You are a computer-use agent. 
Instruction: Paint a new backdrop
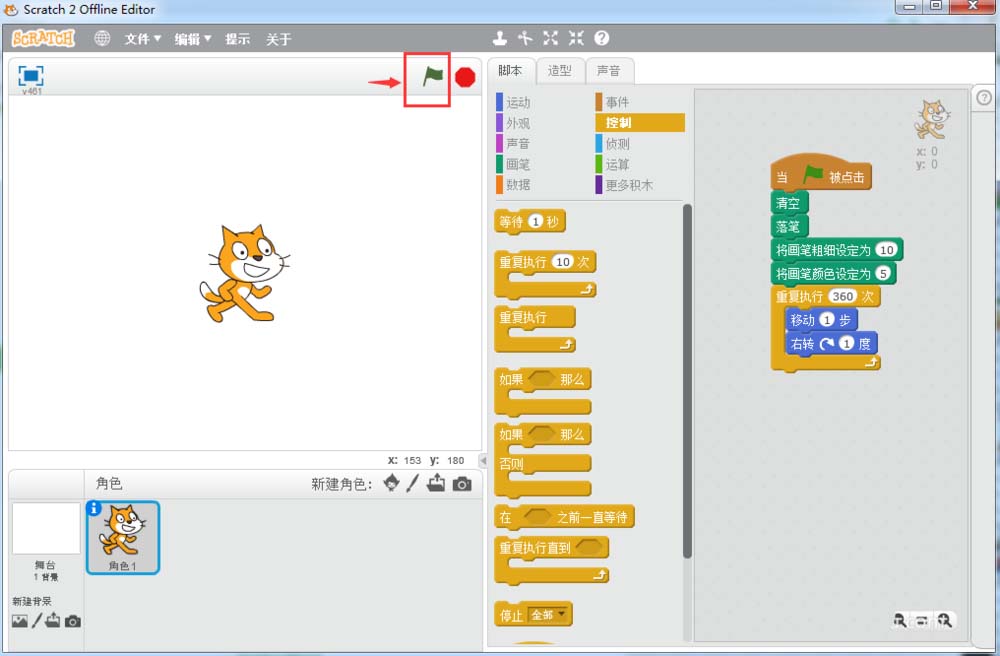tap(37, 620)
